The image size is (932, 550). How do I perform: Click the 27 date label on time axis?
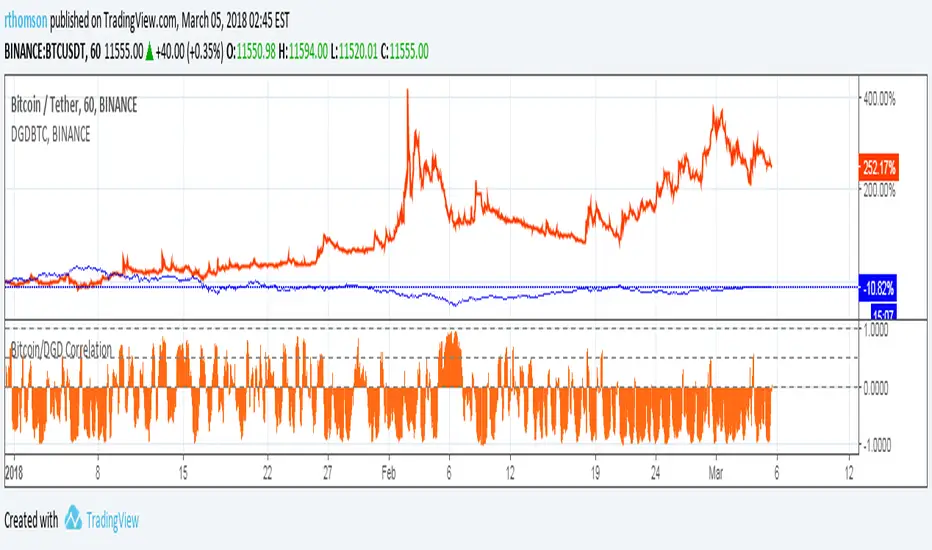click(328, 473)
